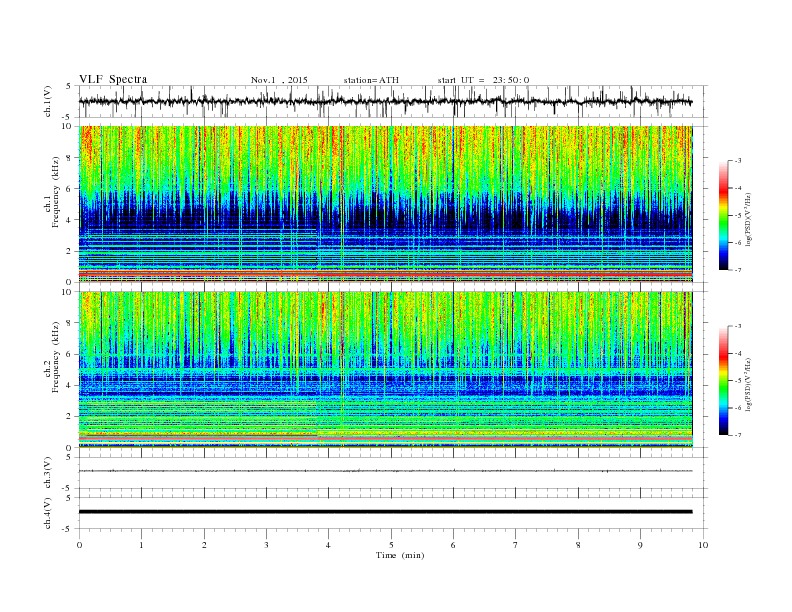Screen dimensions: 792x612
Task: Click time axis tick label "1"
Action: 141,545
